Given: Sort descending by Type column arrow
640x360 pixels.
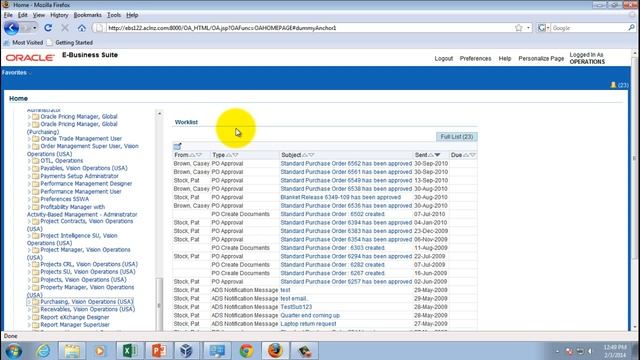Looking at the screenshot, I should coord(236,155).
